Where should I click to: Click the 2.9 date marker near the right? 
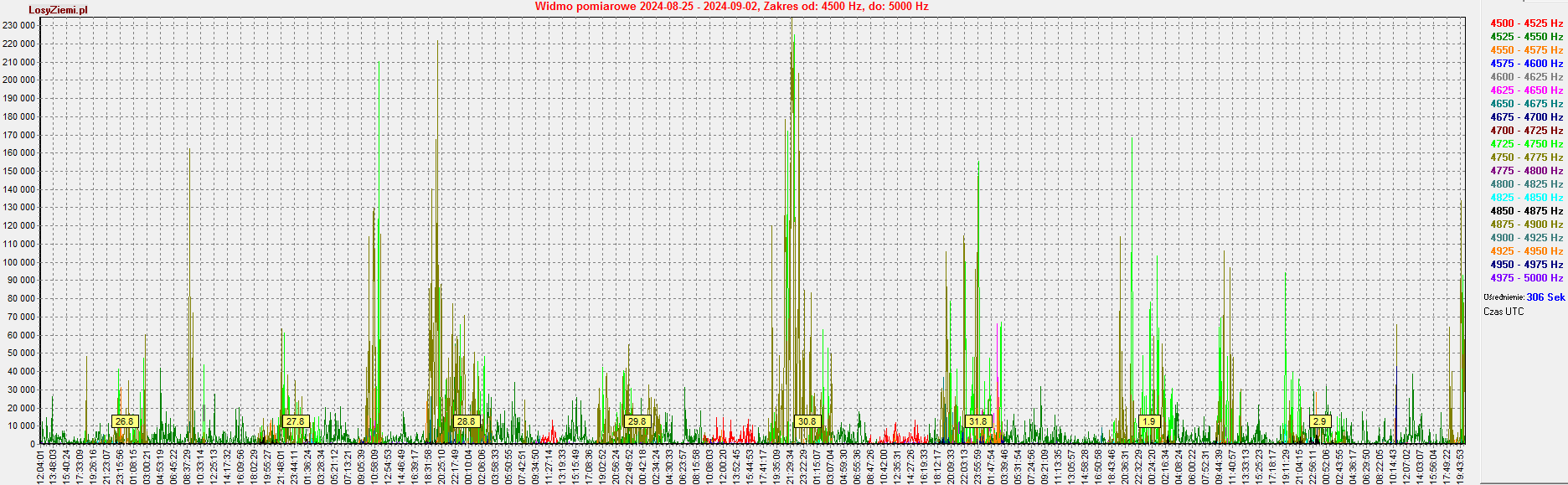point(1319,421)
